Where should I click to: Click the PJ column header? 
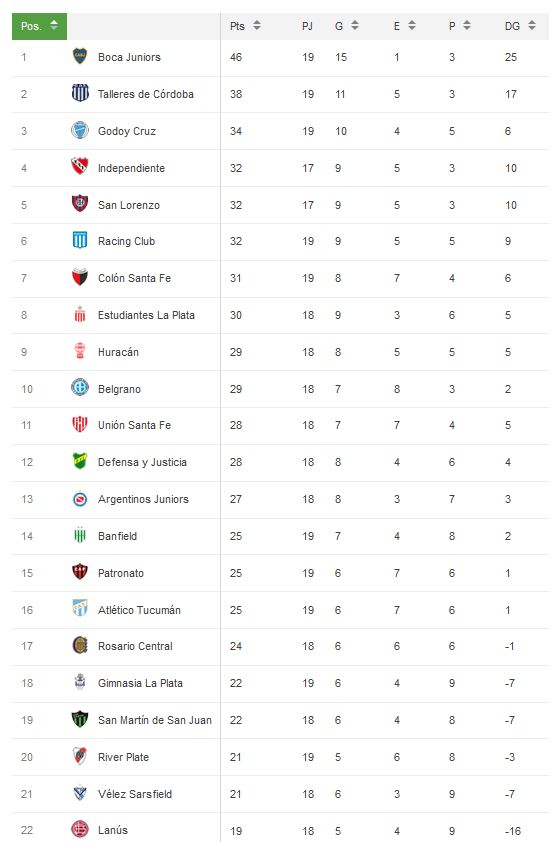click(307, 26)
